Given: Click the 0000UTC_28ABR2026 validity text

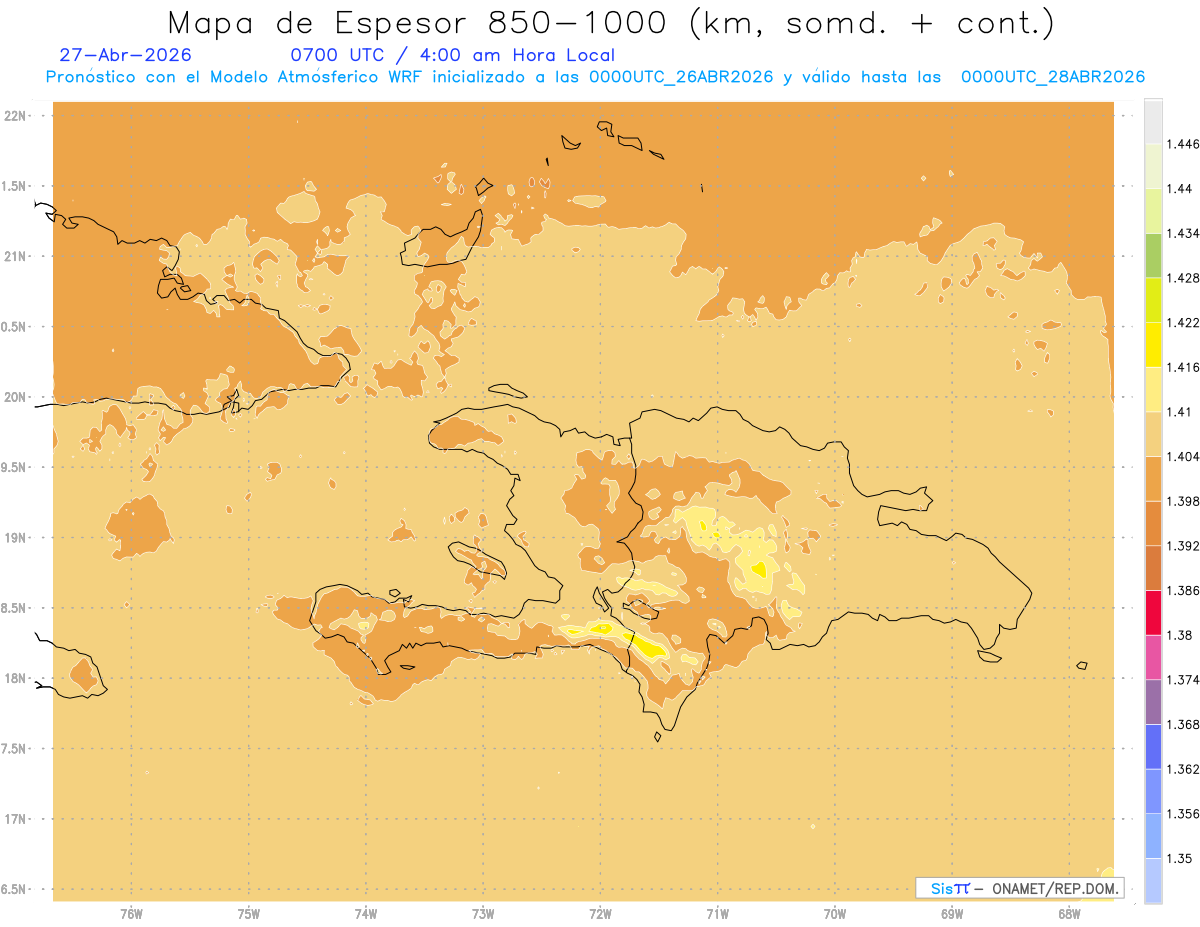Looking at the screenshot, I should click(1053, 77).
